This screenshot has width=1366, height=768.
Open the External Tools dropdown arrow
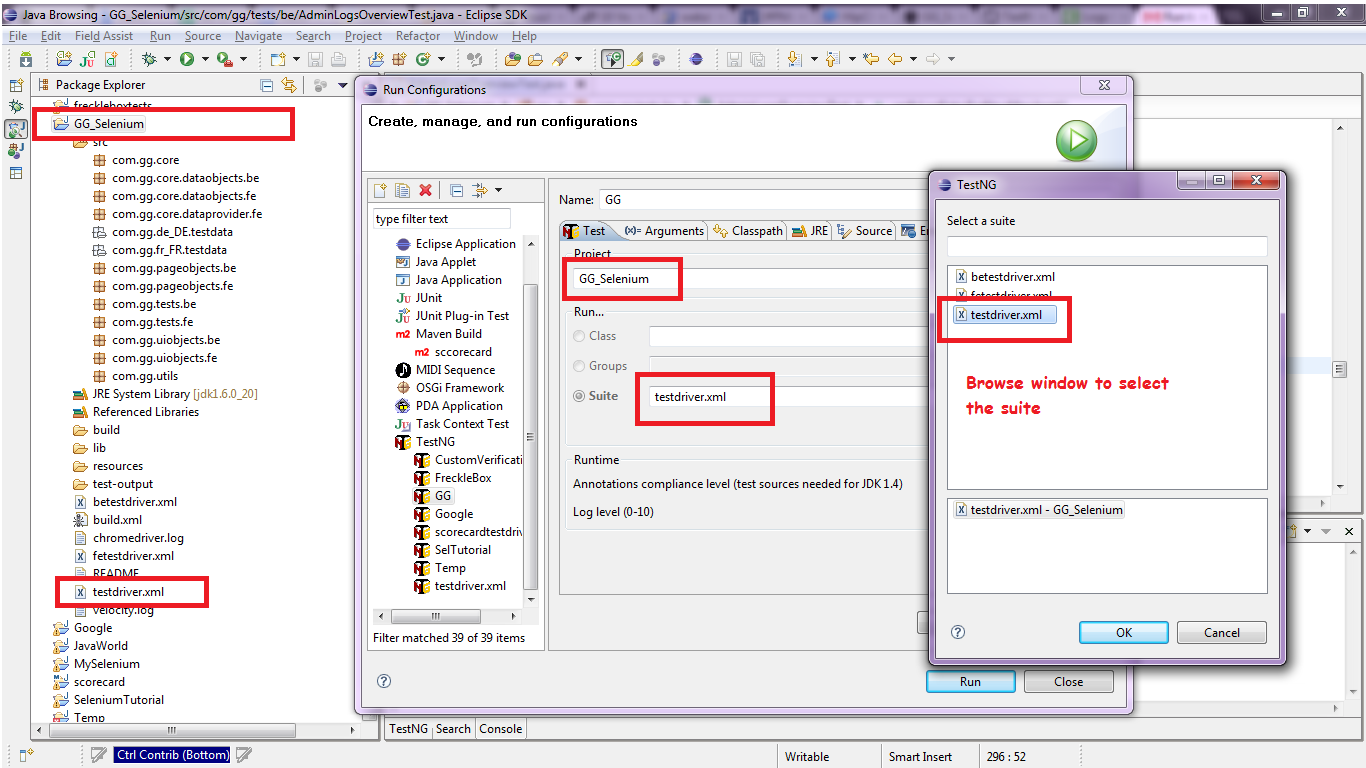point(243,60)
